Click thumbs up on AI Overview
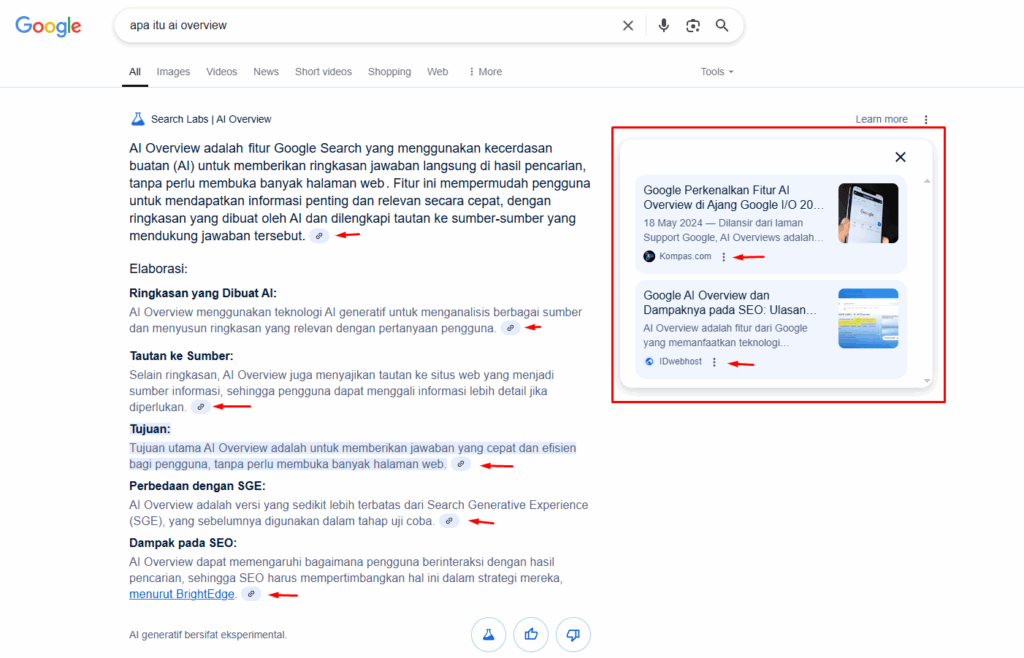This screenshot has width=1024, height=658. (x=531, y=634)
